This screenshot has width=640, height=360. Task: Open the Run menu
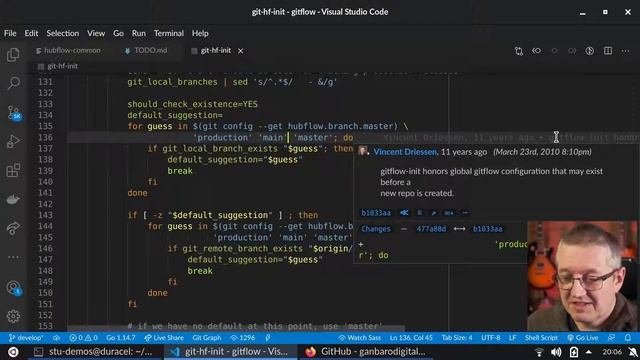139,33
